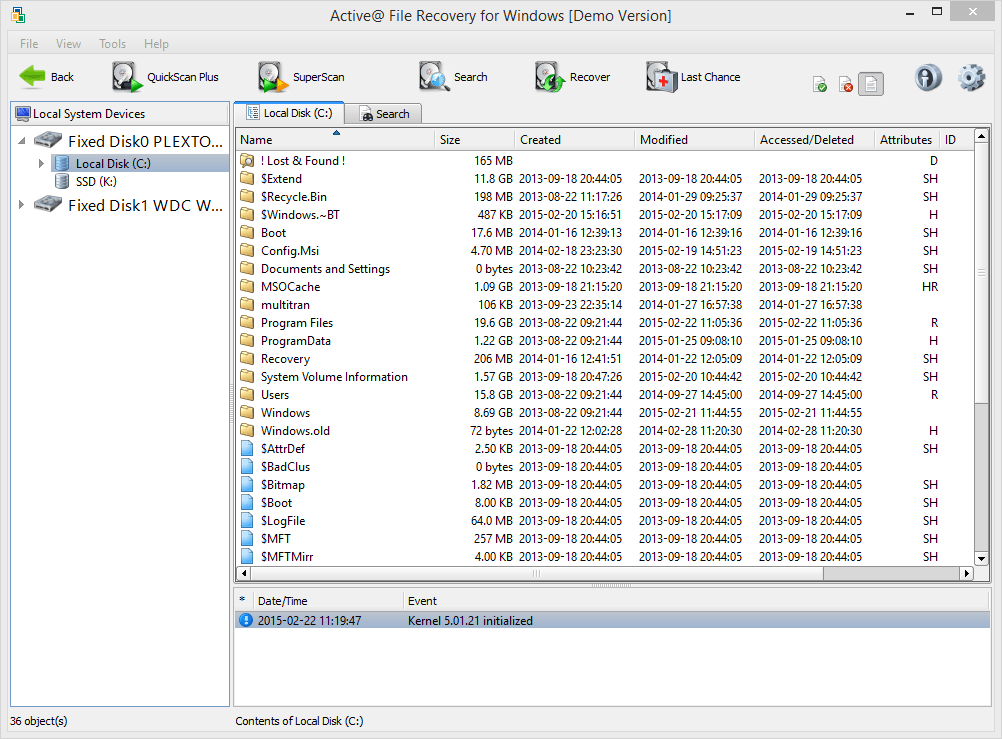Screen dimensions: 1002x739
Task: Click the Users folder icon
Action: tap(247, 394)
